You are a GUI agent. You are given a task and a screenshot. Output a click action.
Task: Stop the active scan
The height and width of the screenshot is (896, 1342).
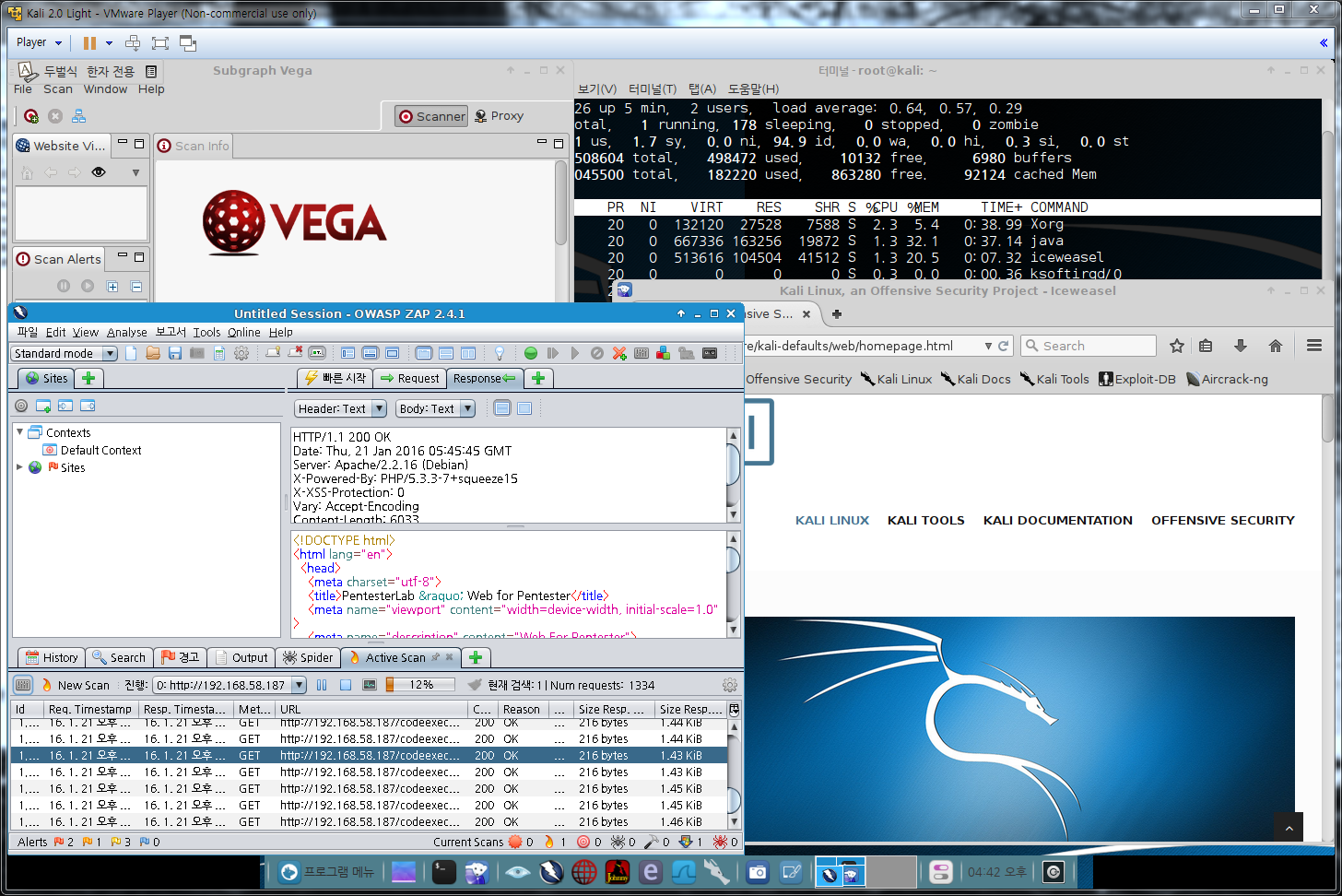[346, 685]
